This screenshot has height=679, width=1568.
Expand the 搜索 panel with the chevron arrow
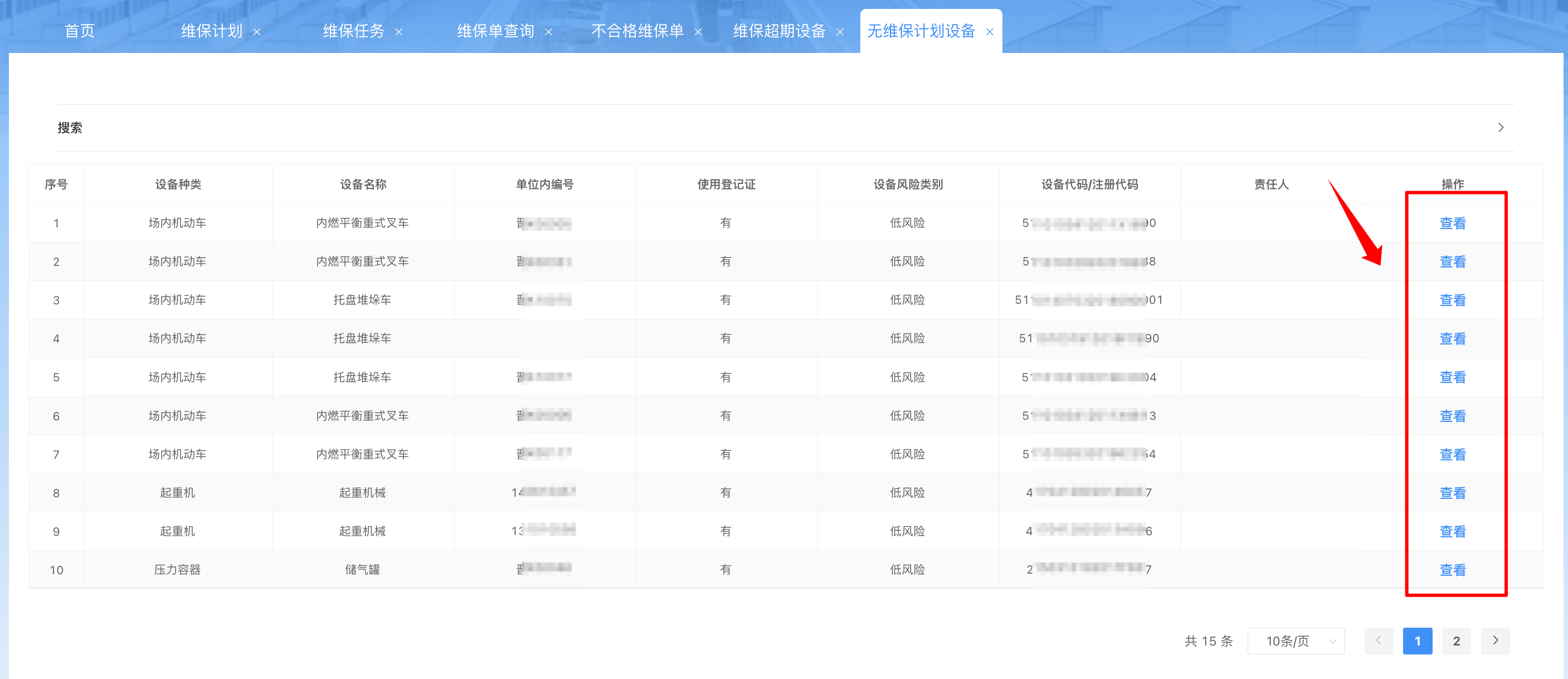[1501, 128]
